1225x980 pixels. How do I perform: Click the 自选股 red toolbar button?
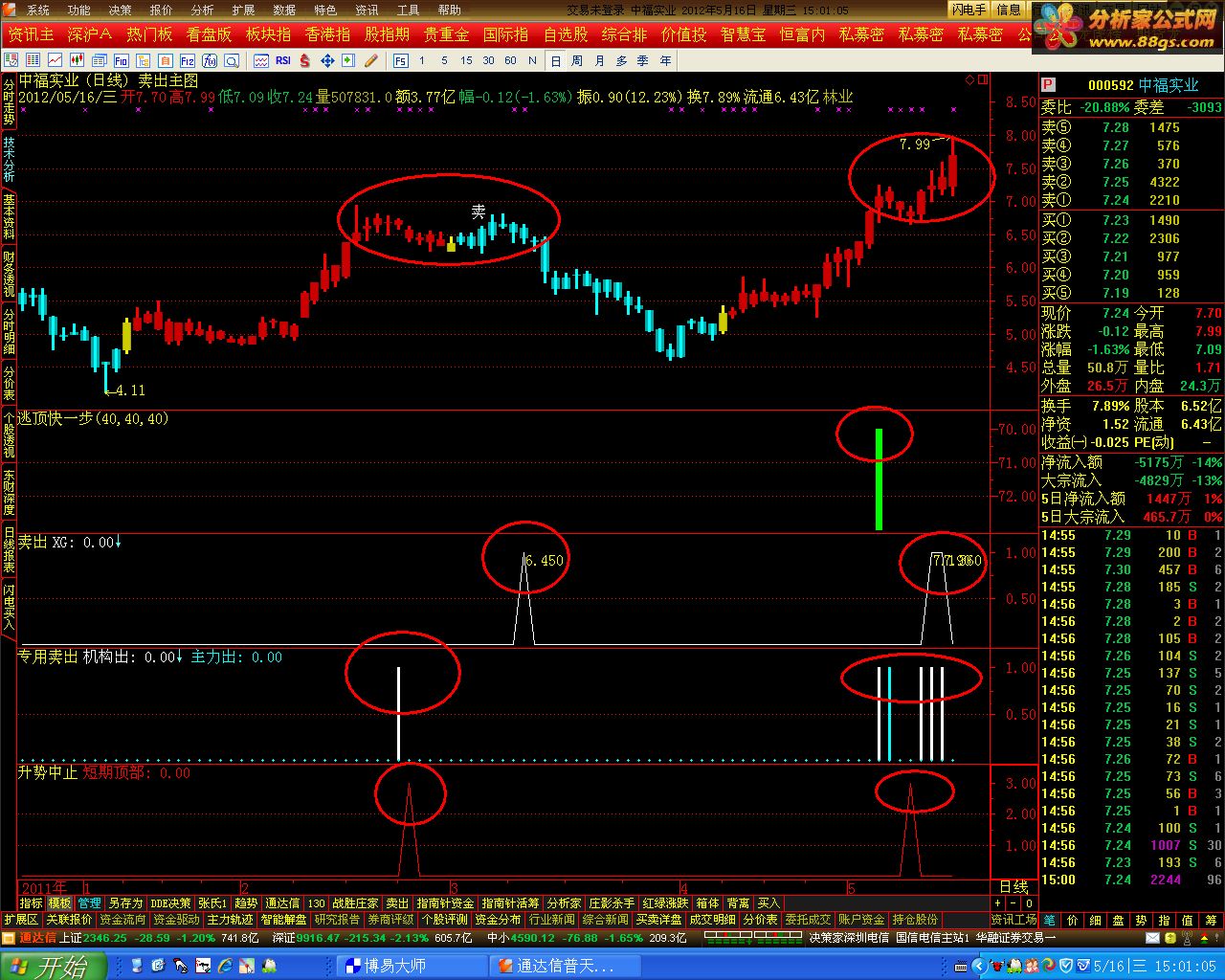click(565, 34)
